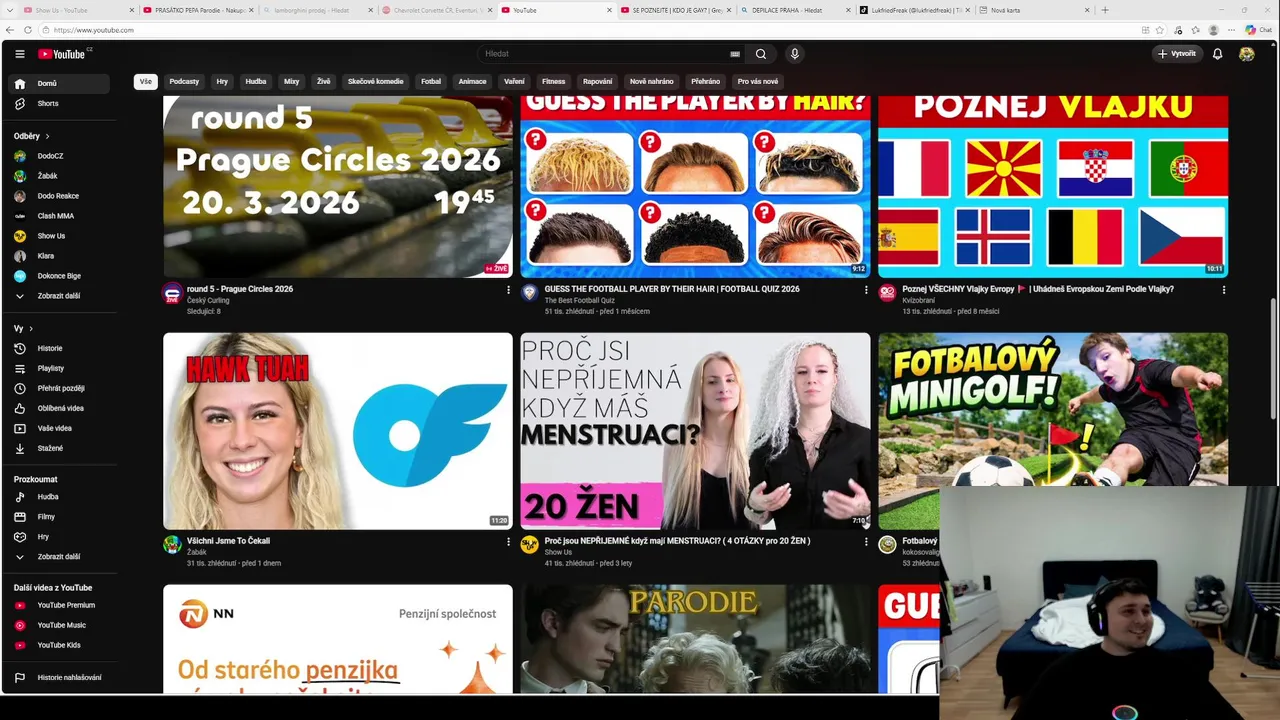The height and width of the screenshot is (720, 1280).
Task: Open YouTube Premium in the sidebar
Action: [x=60, y=605]
